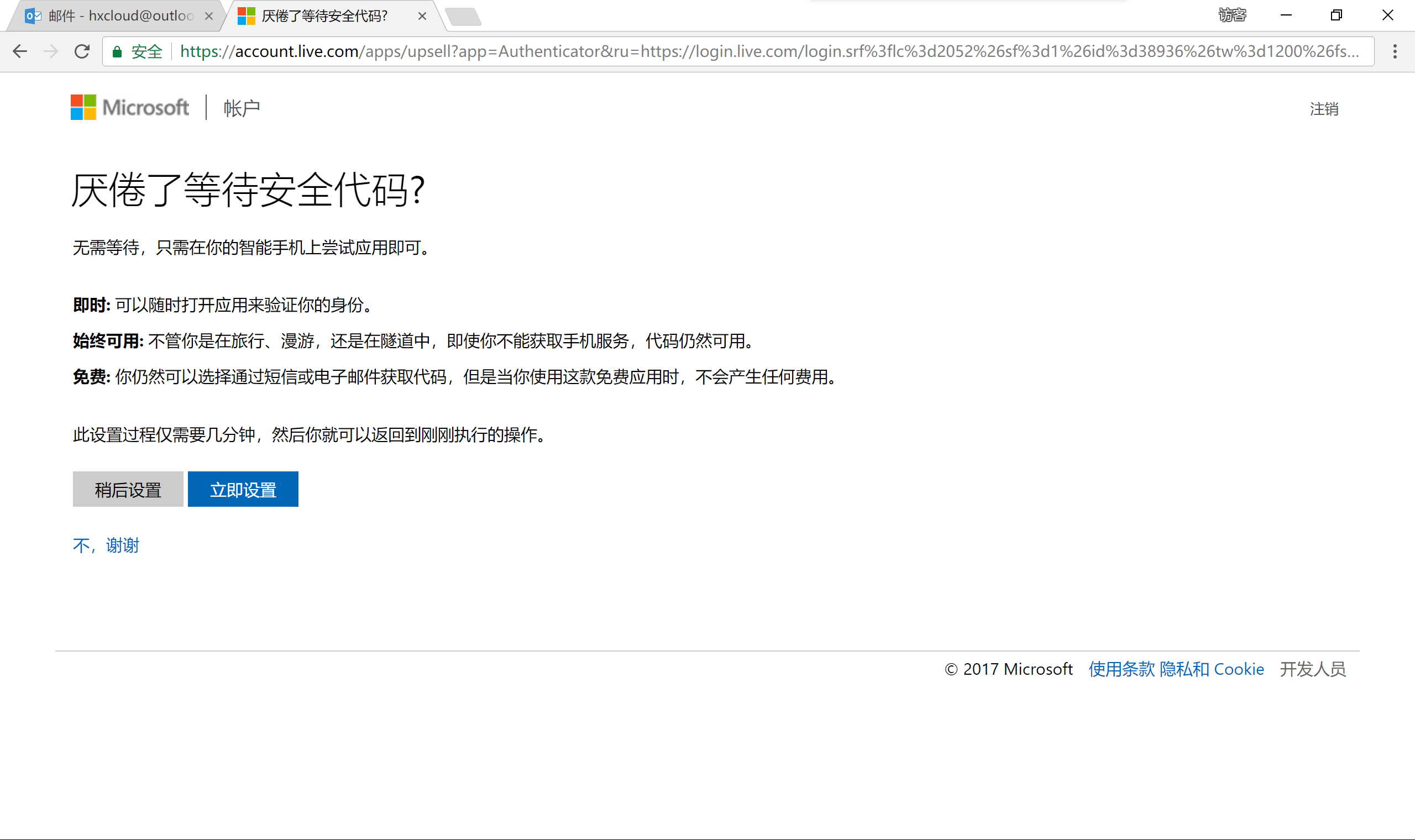This screenshot has height=840, width=1415.
Task: Select the 厌倦了等待安全代码 tab
Action: (x=324, y=17)
